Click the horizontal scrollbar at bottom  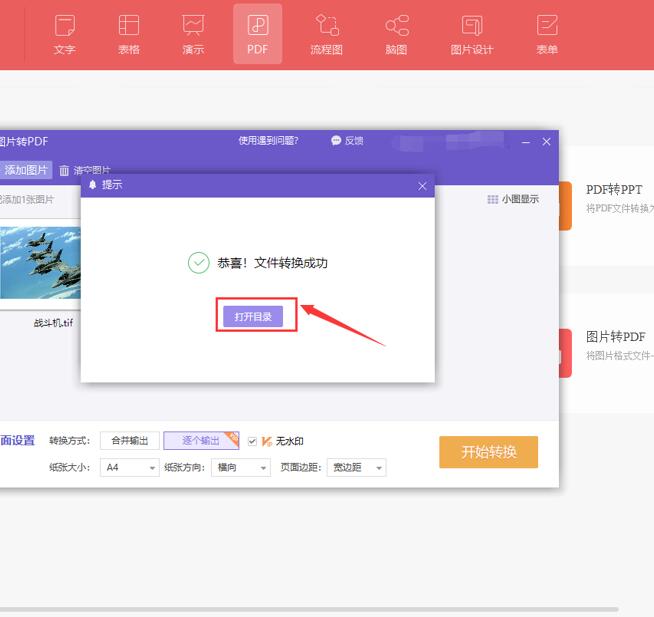point(309,610)
